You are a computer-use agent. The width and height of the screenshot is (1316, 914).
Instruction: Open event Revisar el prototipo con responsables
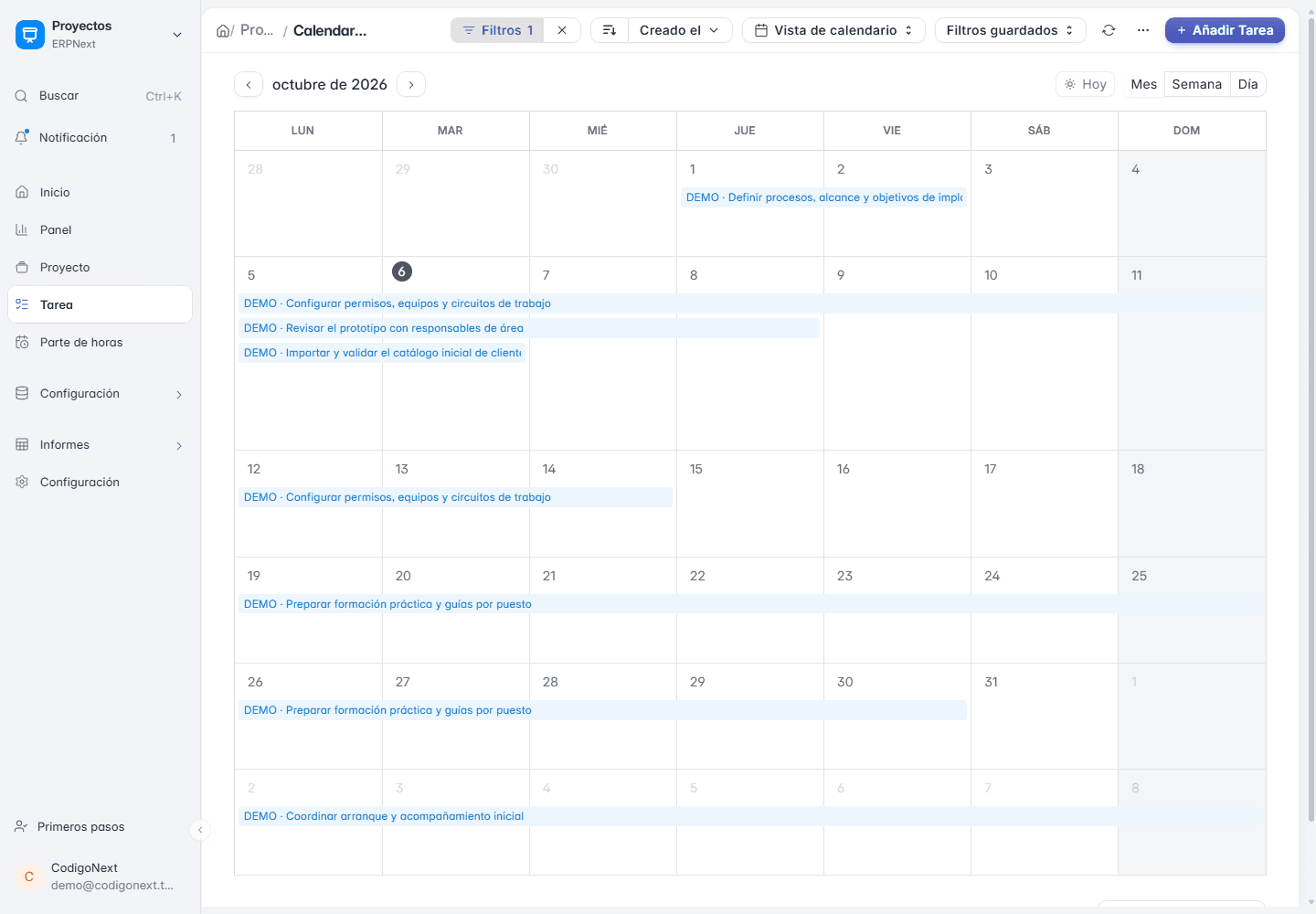529,328
